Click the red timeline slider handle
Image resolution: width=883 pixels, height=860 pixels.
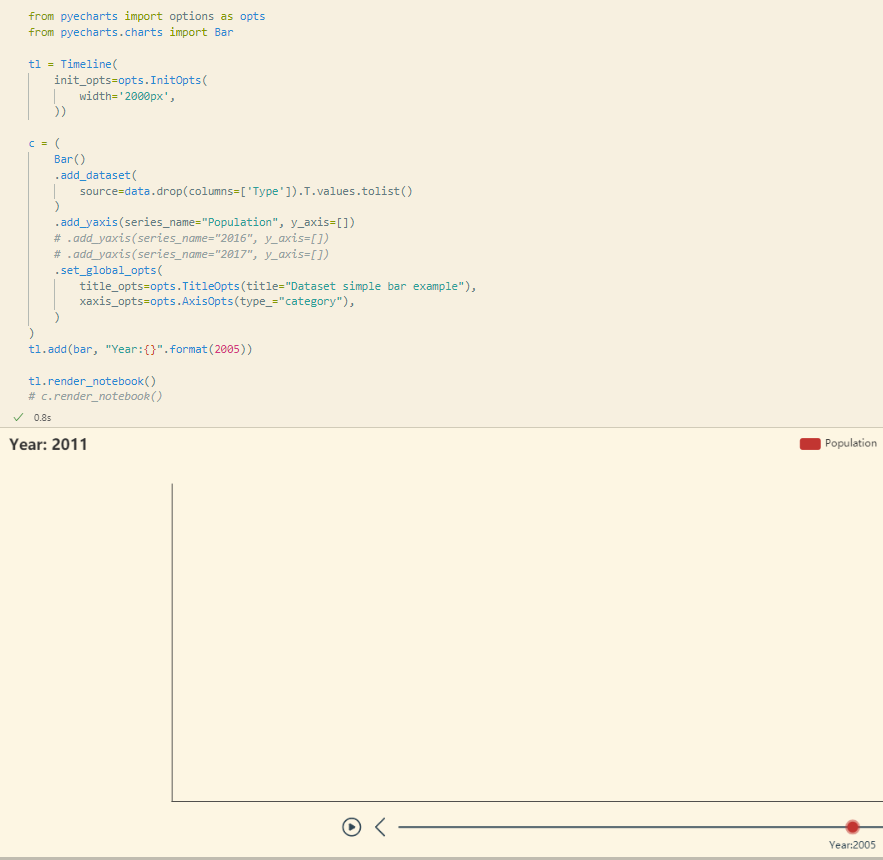(x=852, y=827)
